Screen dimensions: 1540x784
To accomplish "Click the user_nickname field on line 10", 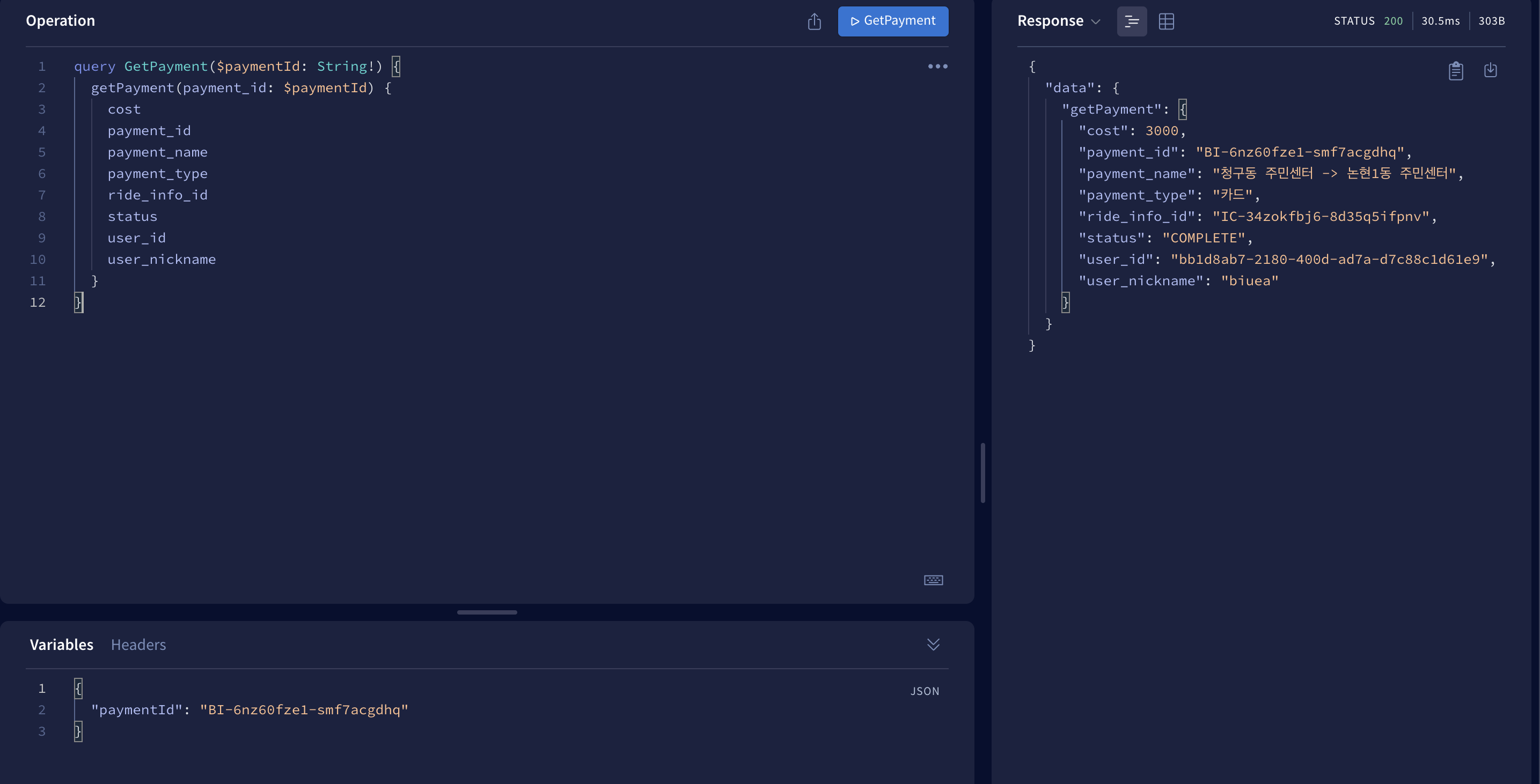I will coord(162,260).
